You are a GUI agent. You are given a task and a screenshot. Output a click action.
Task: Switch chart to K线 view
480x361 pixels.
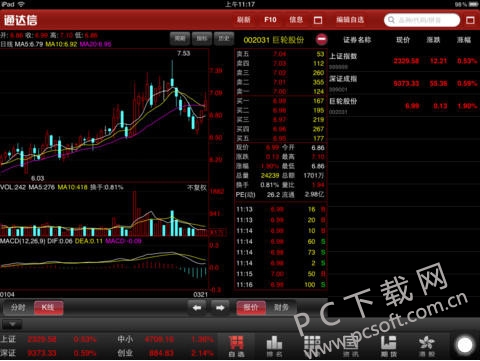coord(48,307)
